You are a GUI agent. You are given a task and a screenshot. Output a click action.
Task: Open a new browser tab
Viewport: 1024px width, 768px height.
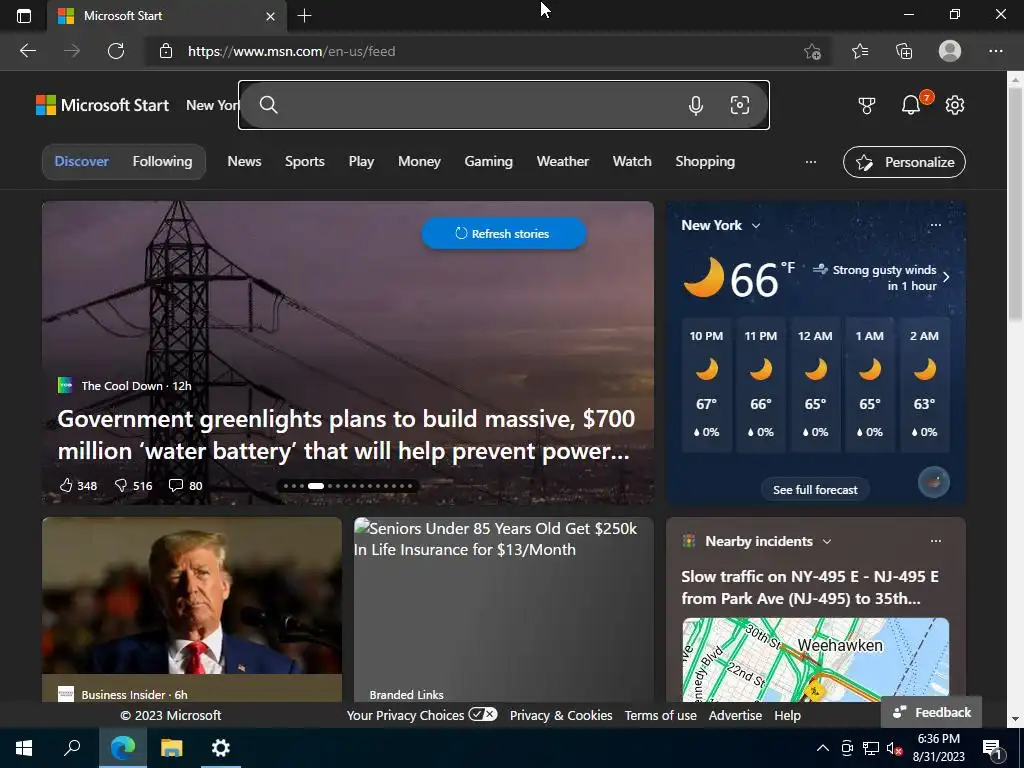[x=304, y=16]
